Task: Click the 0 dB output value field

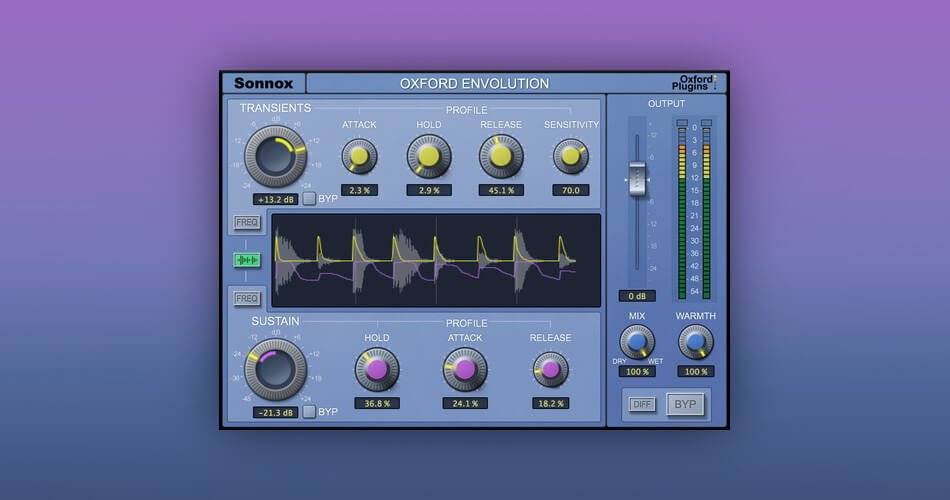Action: click(637, 296)
